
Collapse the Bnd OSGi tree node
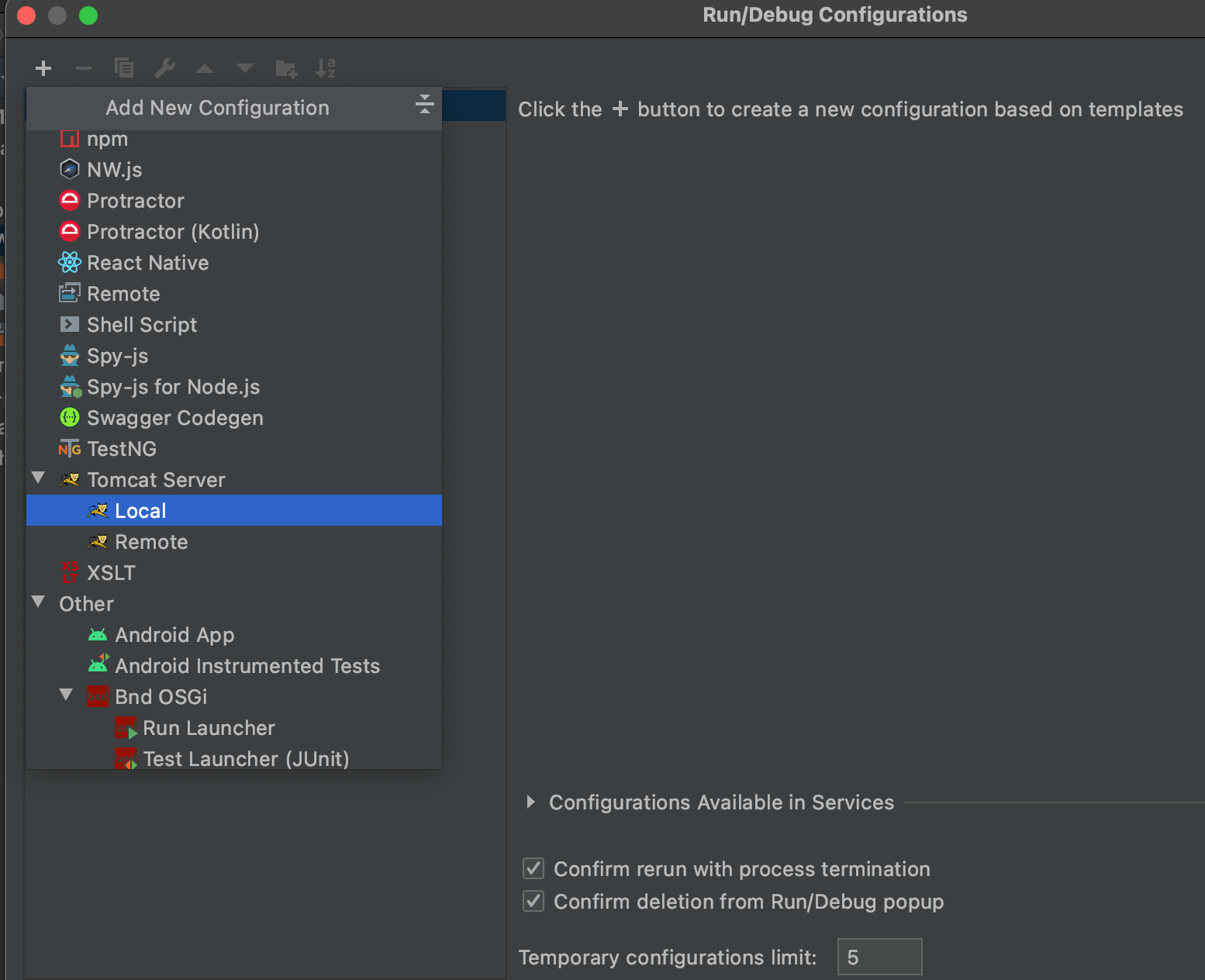click(x=66, y=695)
